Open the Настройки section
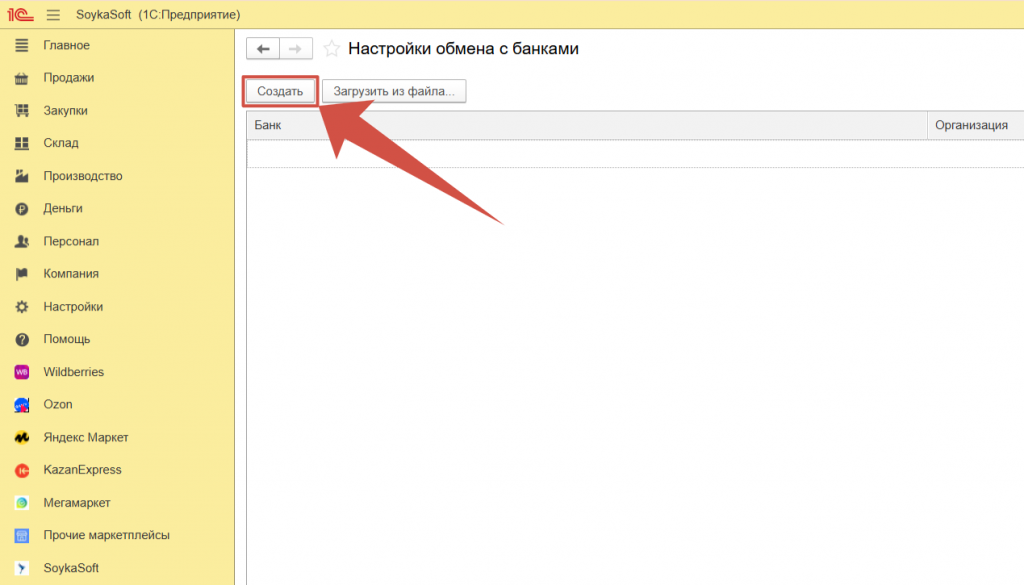 coord(72,307)
